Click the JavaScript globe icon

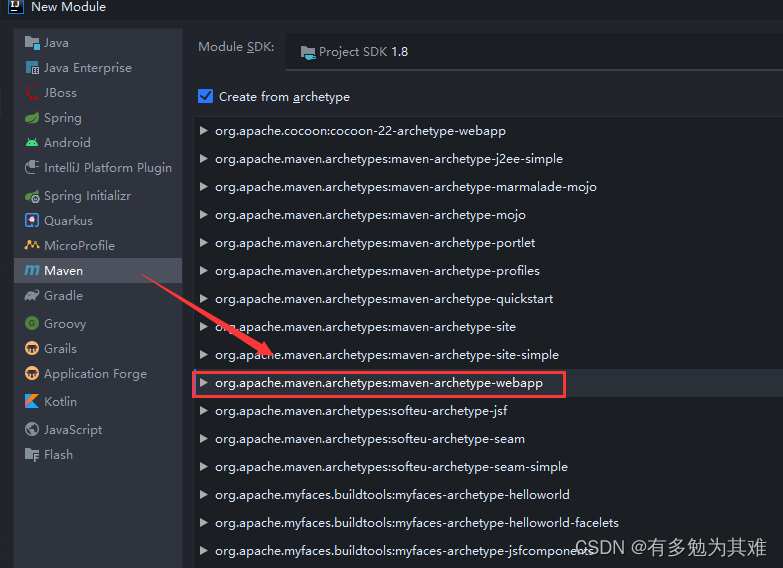click(32, 429)
